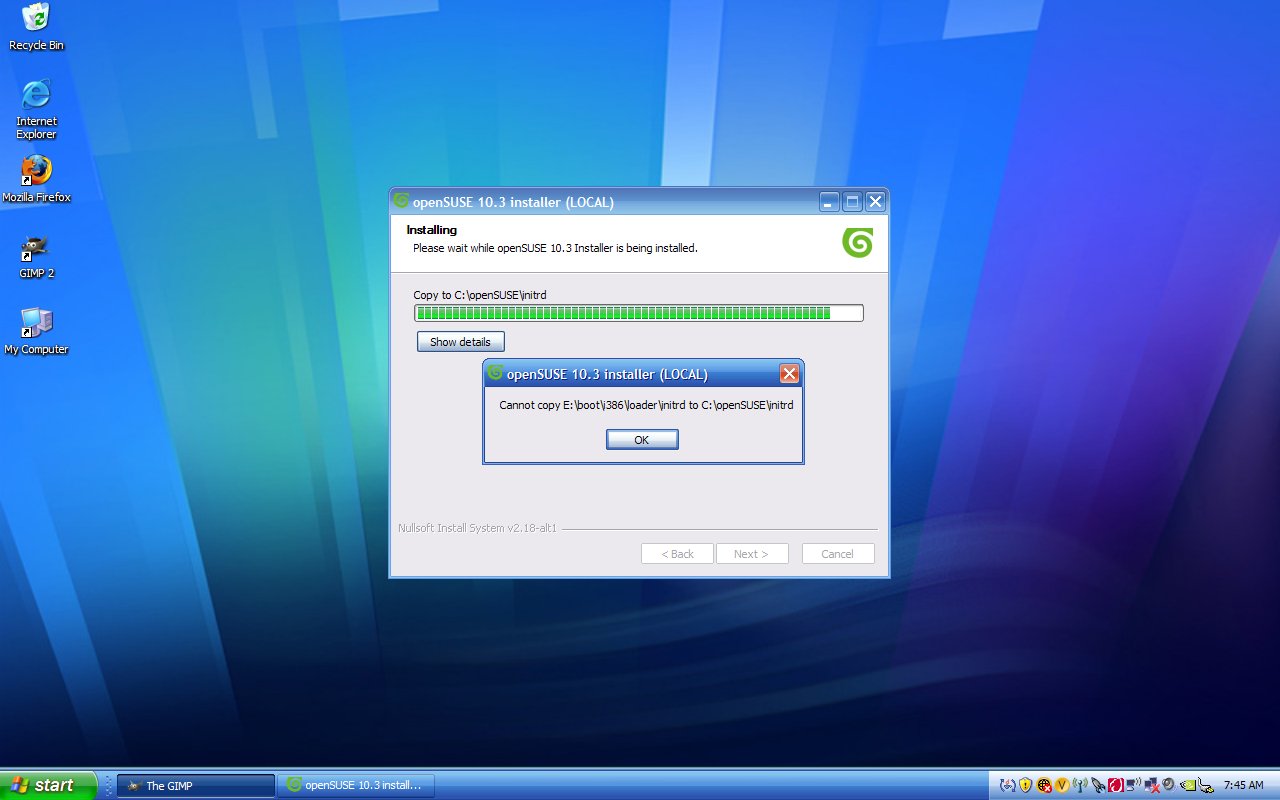Click the Show details button

[460, 342]
